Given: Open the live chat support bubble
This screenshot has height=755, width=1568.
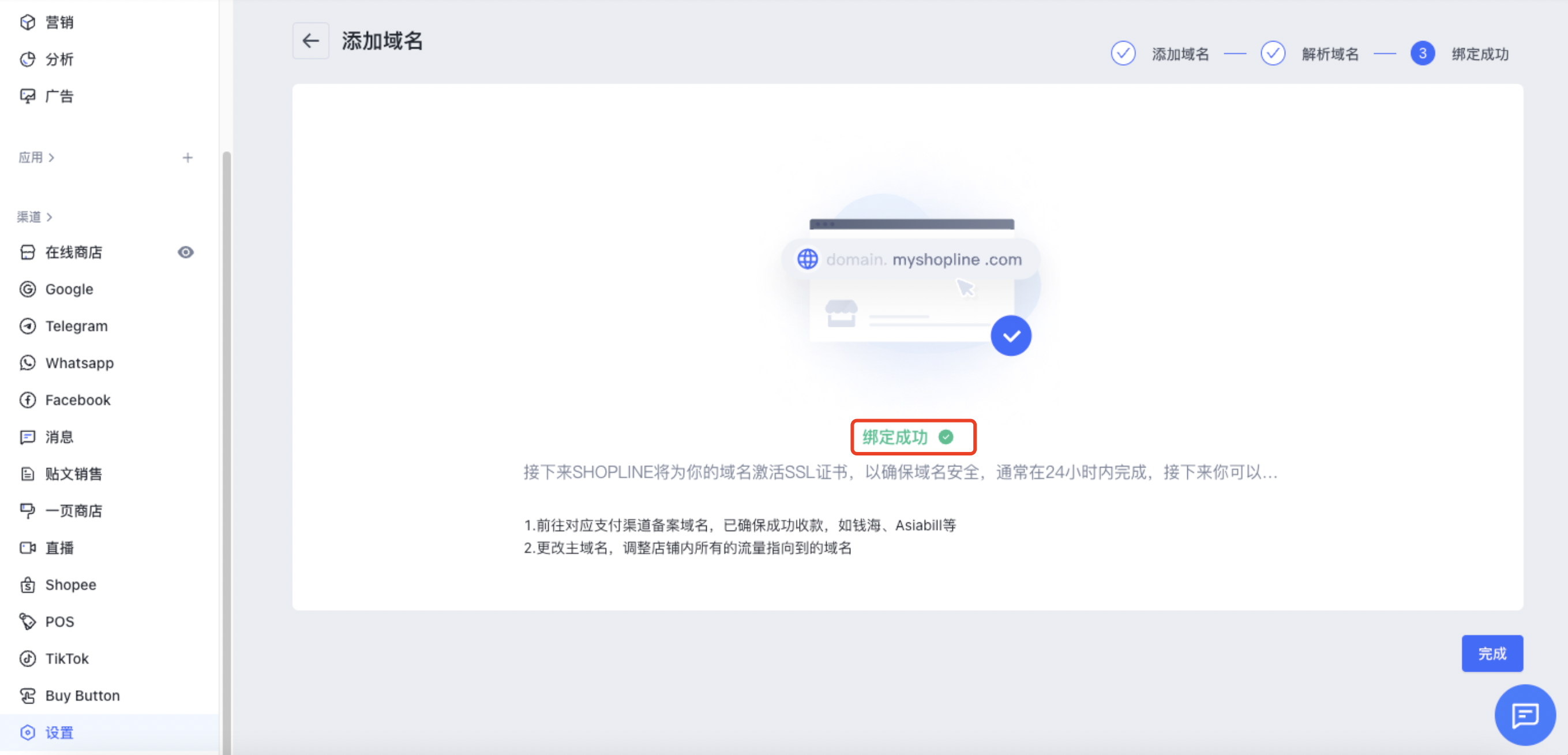Looking at the screenshot, I should click(x=1524, y=714).
